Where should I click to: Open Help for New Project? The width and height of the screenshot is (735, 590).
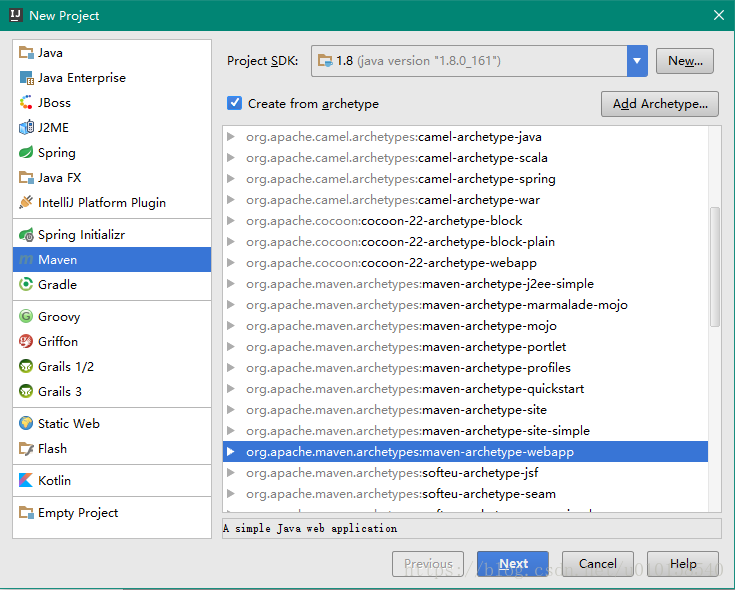(x=683, y=564)
